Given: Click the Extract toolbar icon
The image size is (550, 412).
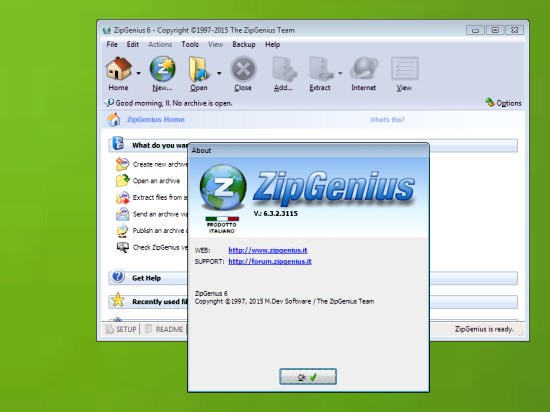Looking at the screenshot, I should pyautogui.click(x=321, y=69).
